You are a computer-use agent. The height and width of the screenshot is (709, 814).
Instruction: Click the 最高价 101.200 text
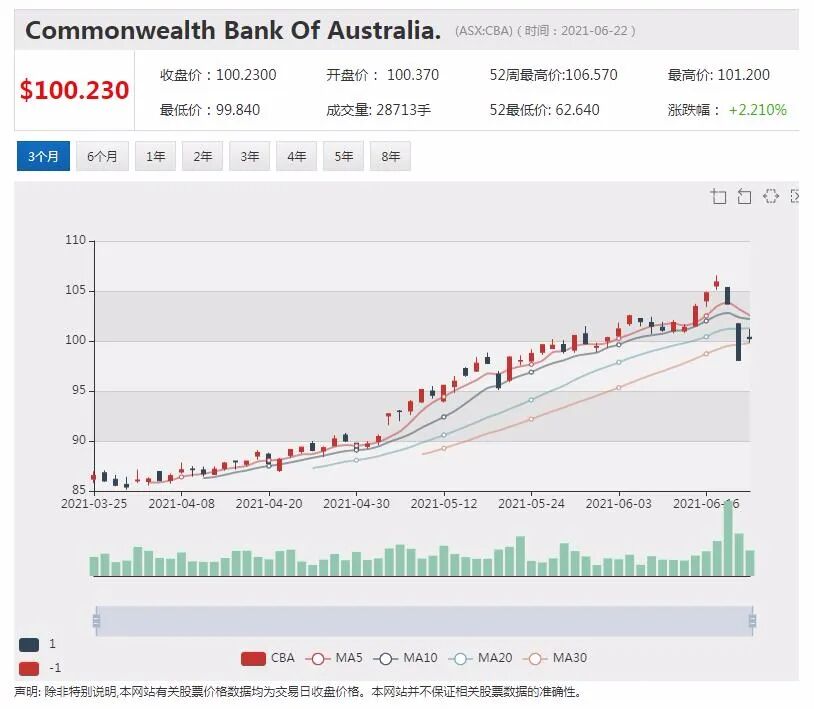click(718, 75)
